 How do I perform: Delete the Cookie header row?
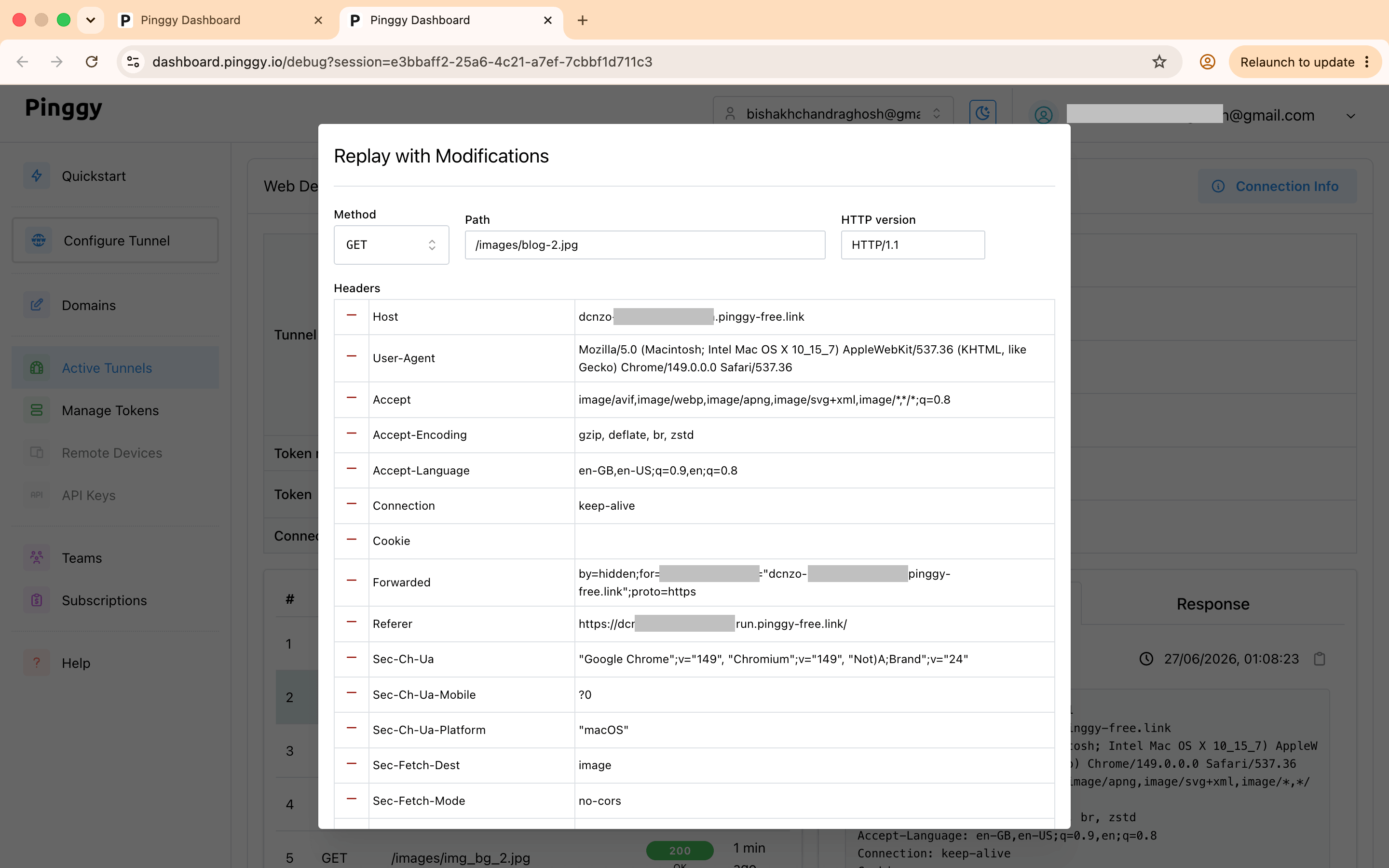[x=351, y=540]
